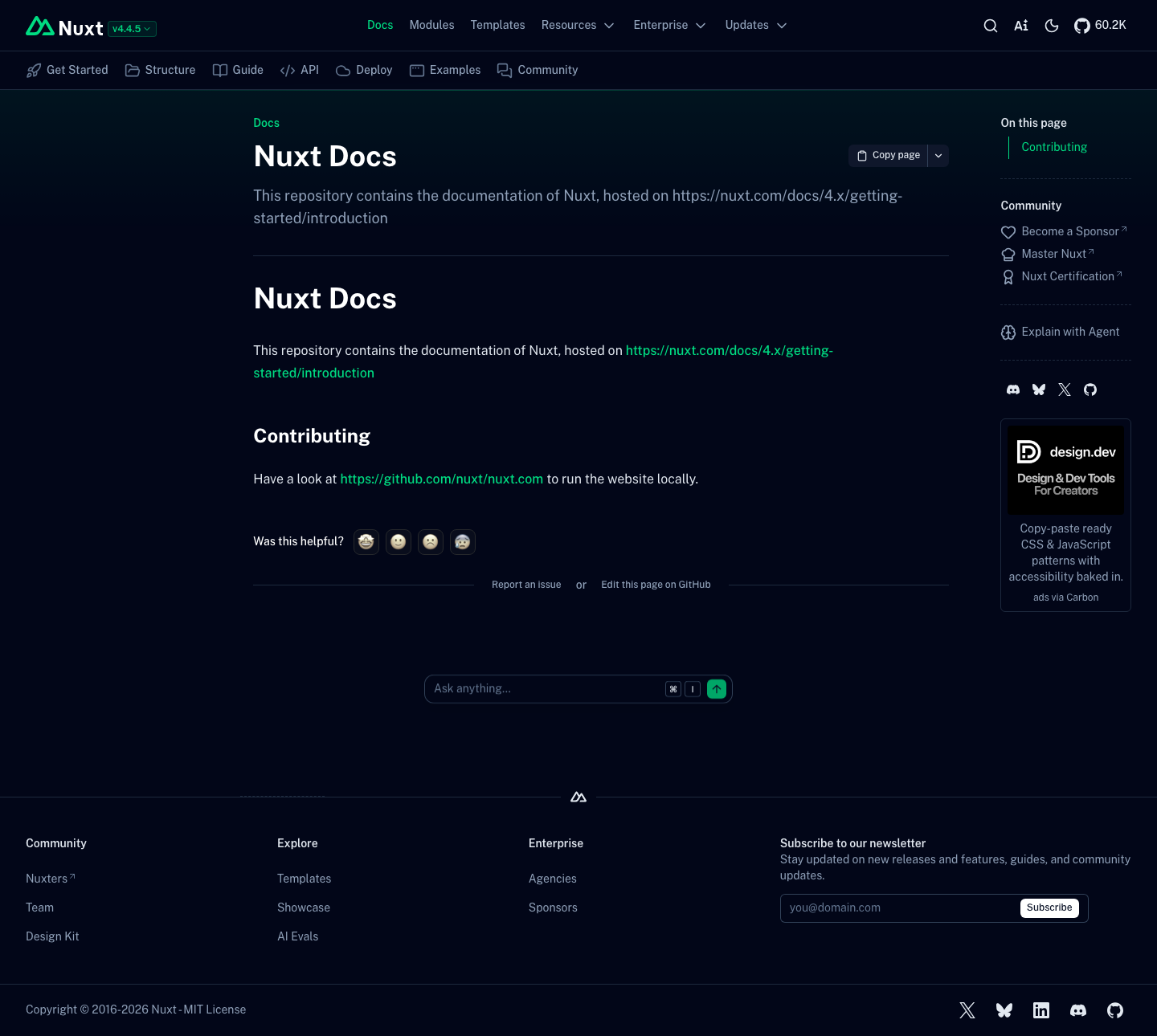Click the Subscribe button
This screenshot has height=1036, width=1157.
pos(1049,908)
